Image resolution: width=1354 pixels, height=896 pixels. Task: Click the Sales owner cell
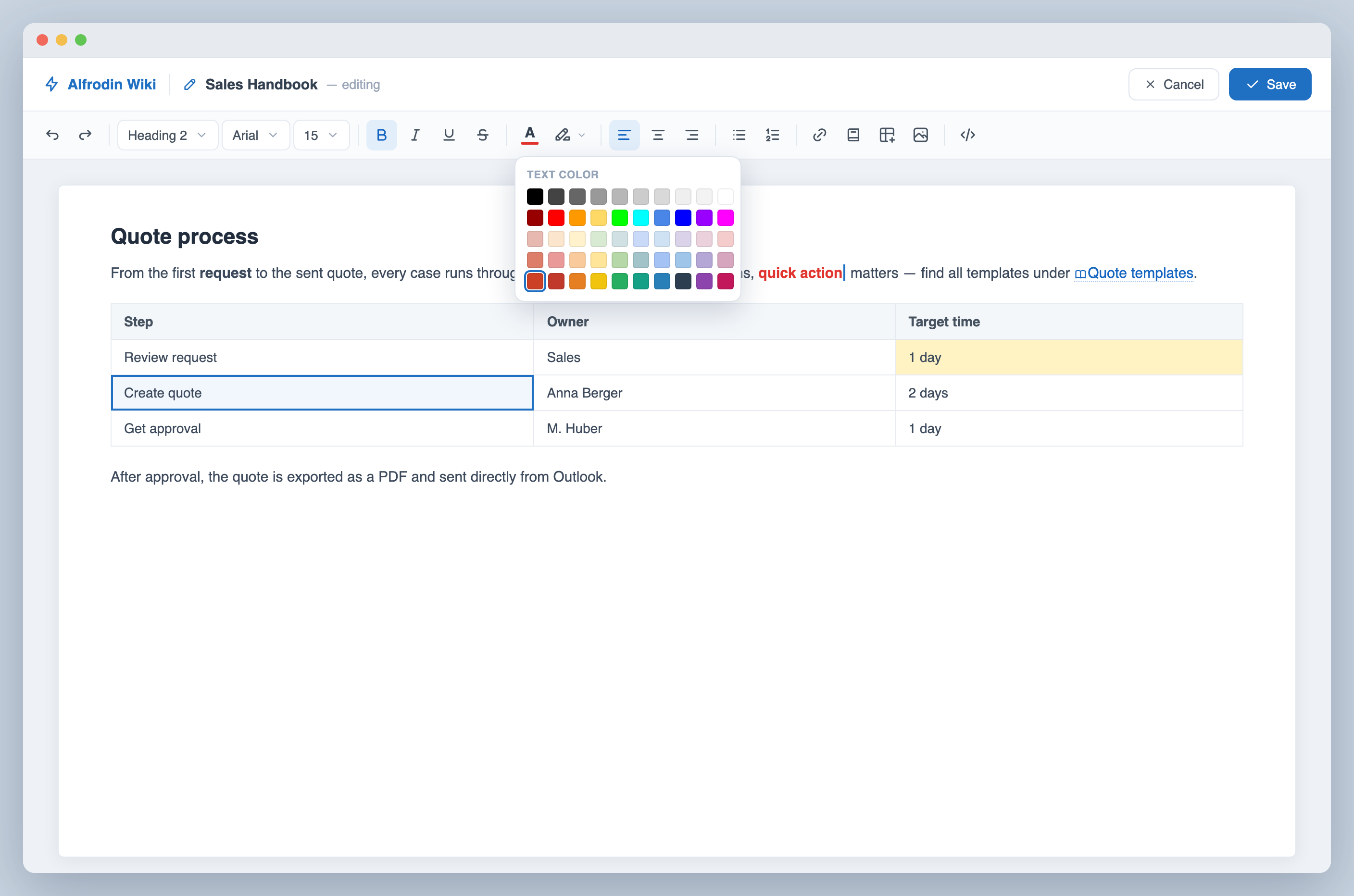pyautogui.click(x=715, y=357)
